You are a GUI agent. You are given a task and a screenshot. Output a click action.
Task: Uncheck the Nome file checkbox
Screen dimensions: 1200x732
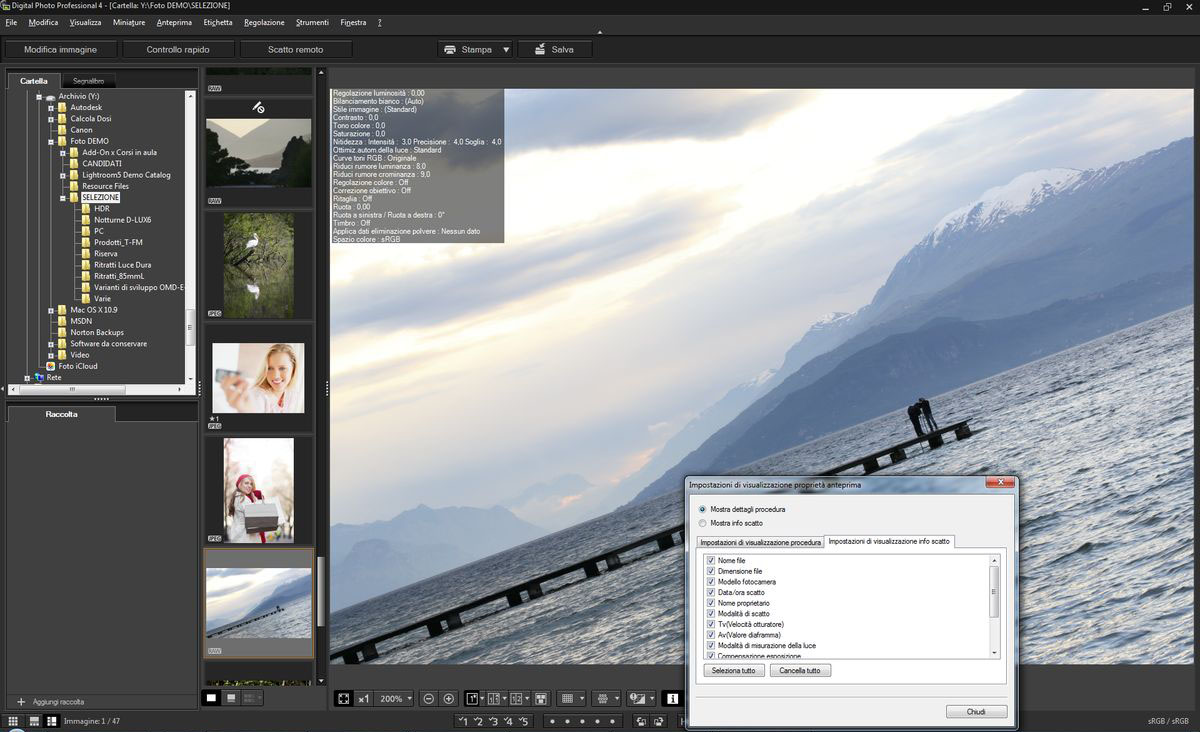[711, 561]
